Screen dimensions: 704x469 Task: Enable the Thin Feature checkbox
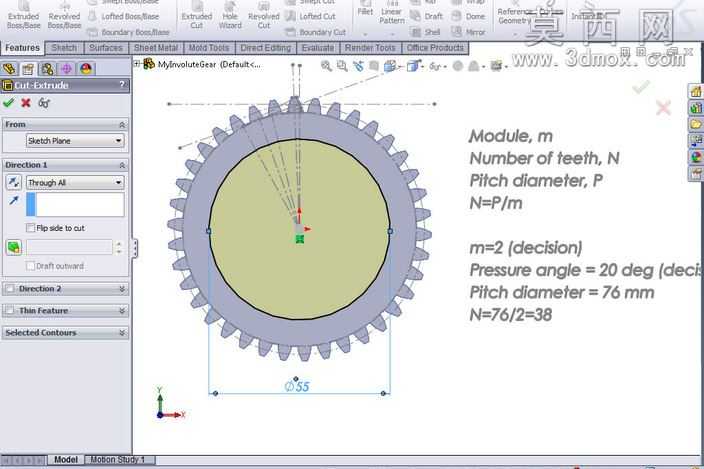coord(10,311)
